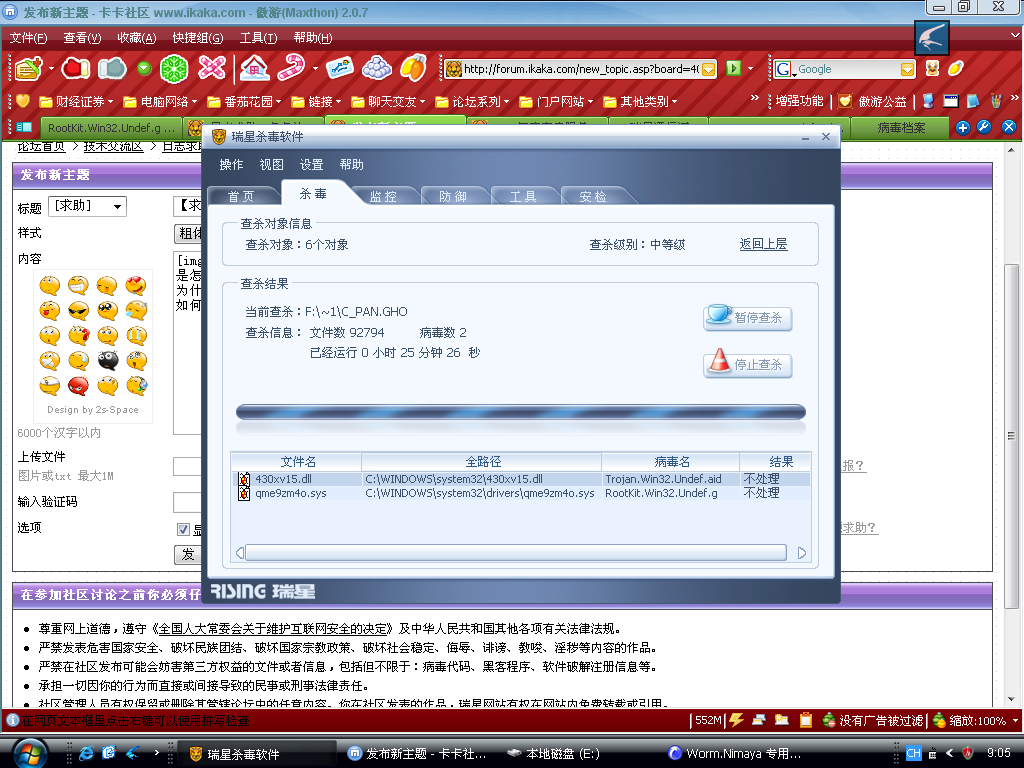
Task: Click the add new tab plus icon
Action: (x=963, y=127)
